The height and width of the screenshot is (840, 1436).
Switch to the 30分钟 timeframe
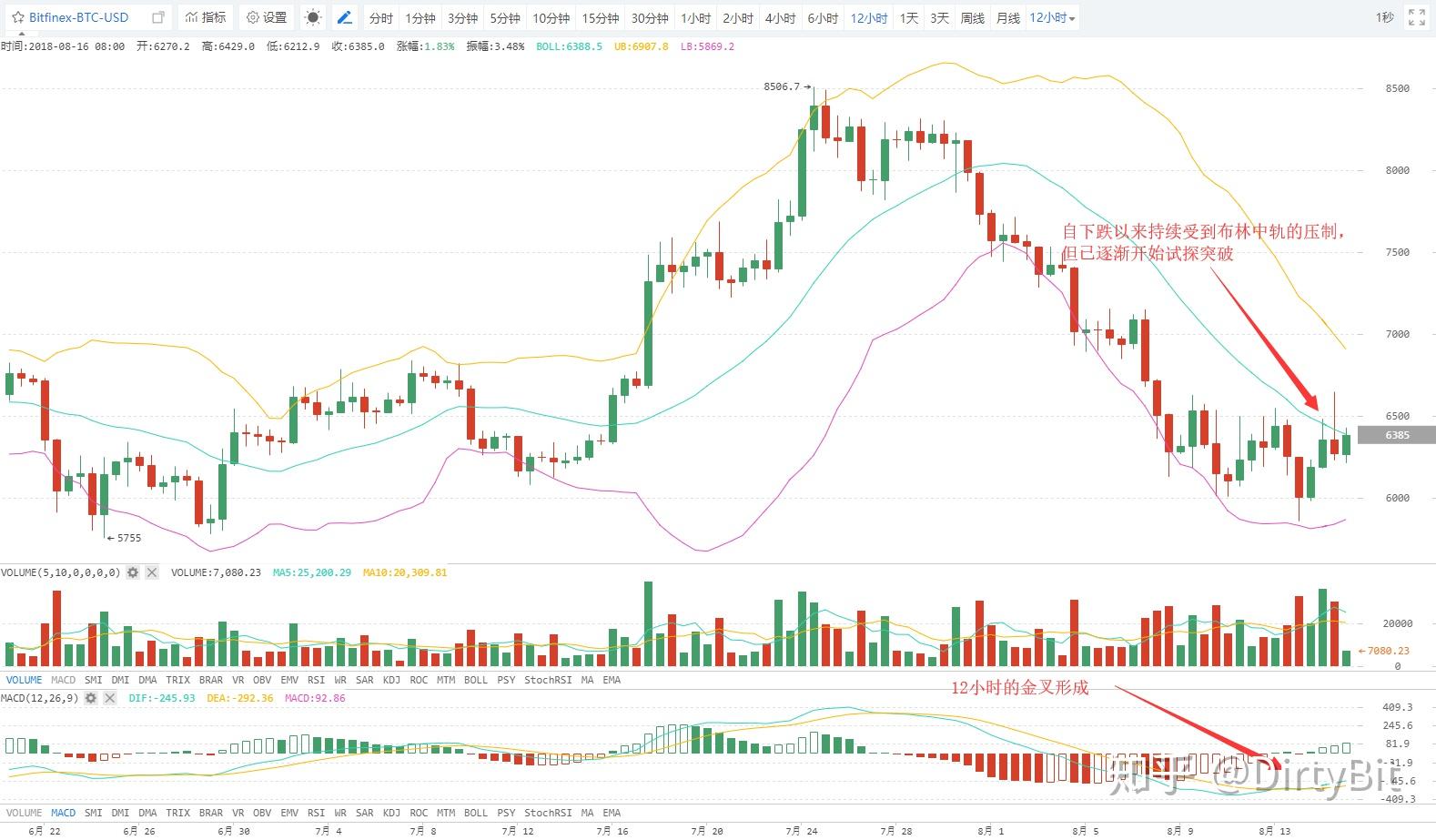pos(650,17)
